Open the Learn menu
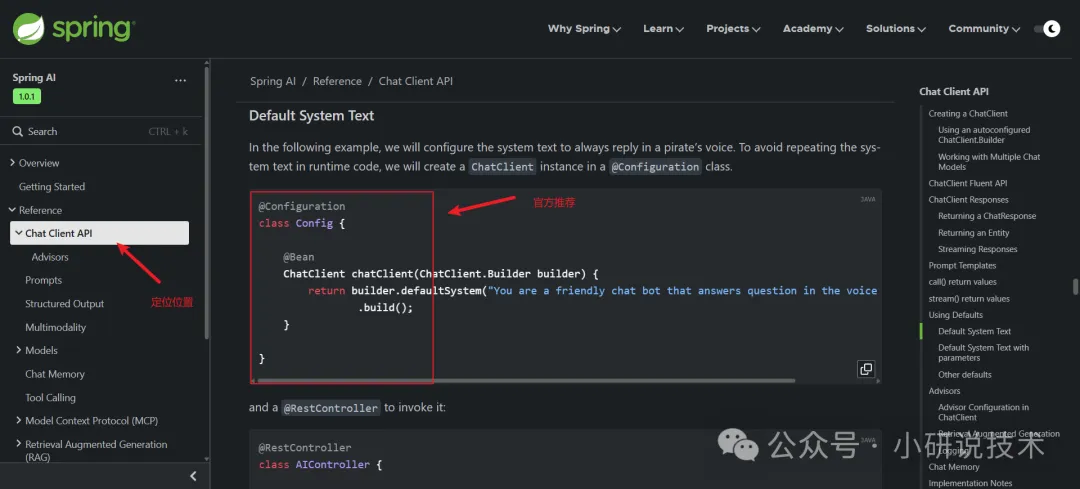 point(663,29)
